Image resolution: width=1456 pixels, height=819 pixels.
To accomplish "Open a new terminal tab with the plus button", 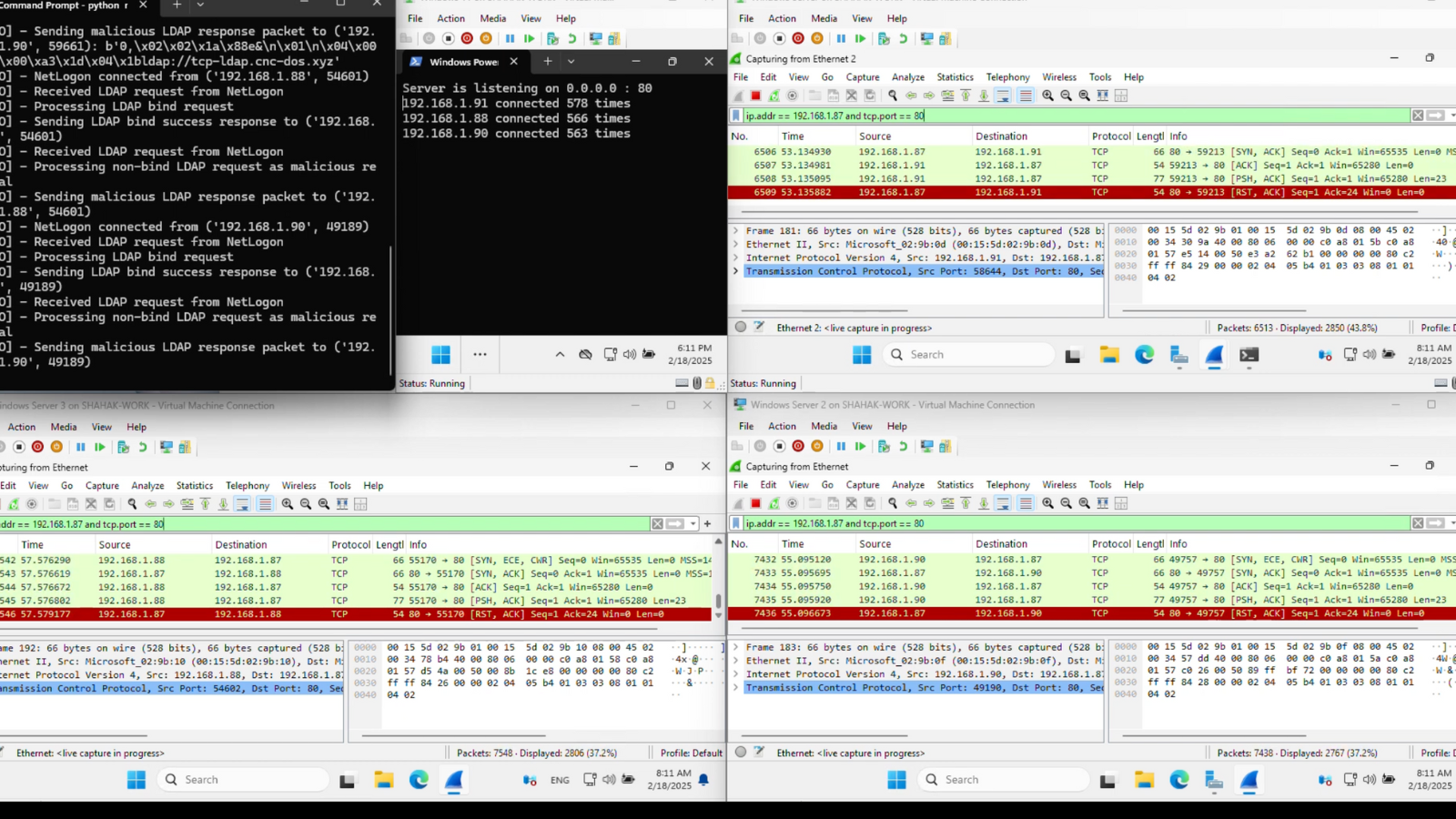I will (x=548, y=62).
